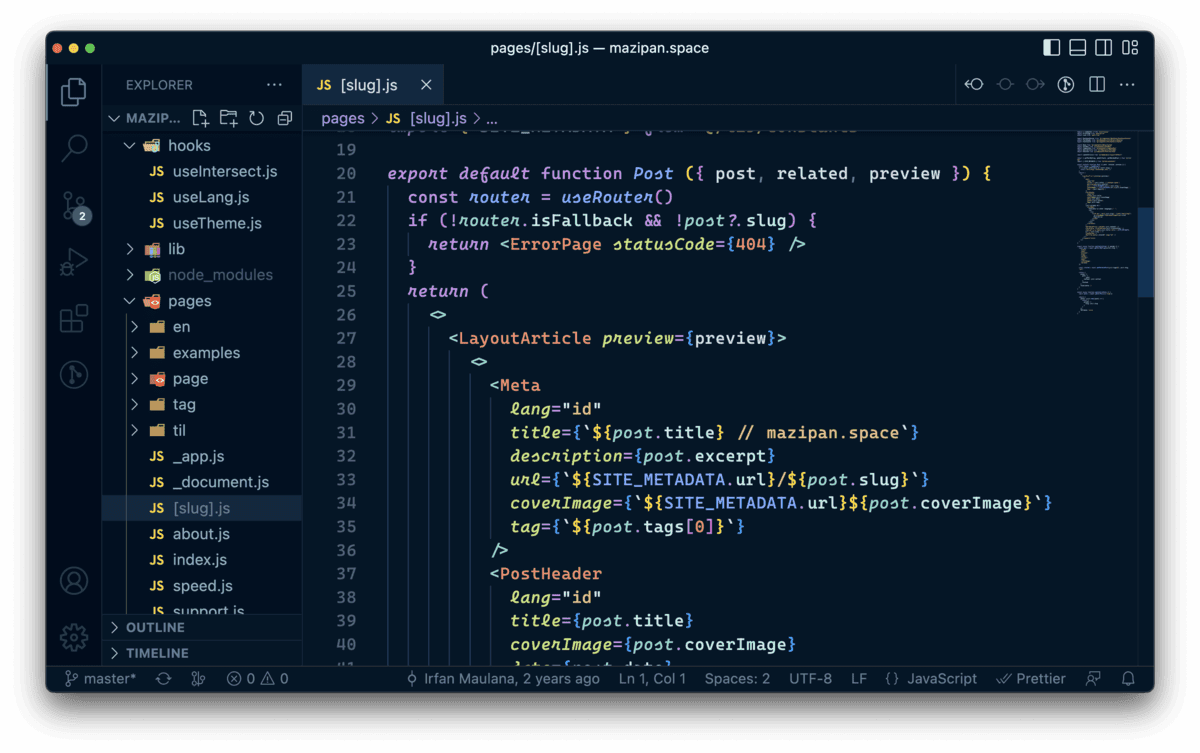Click the New File icon in Explorer header
This screenshot has height=753, width=1200.
pos(200,118)
